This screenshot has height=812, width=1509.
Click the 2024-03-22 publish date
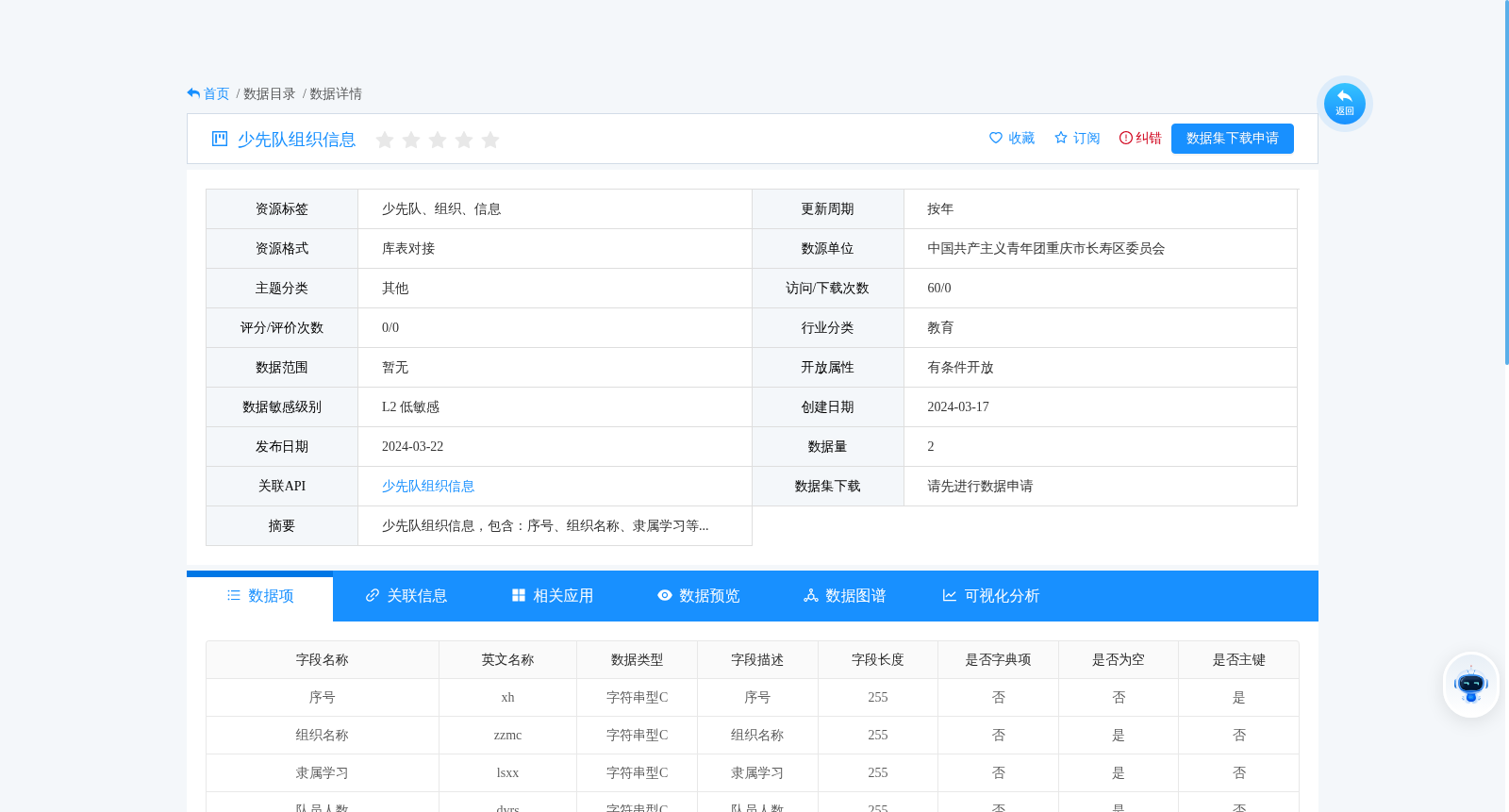coord(412,447)
